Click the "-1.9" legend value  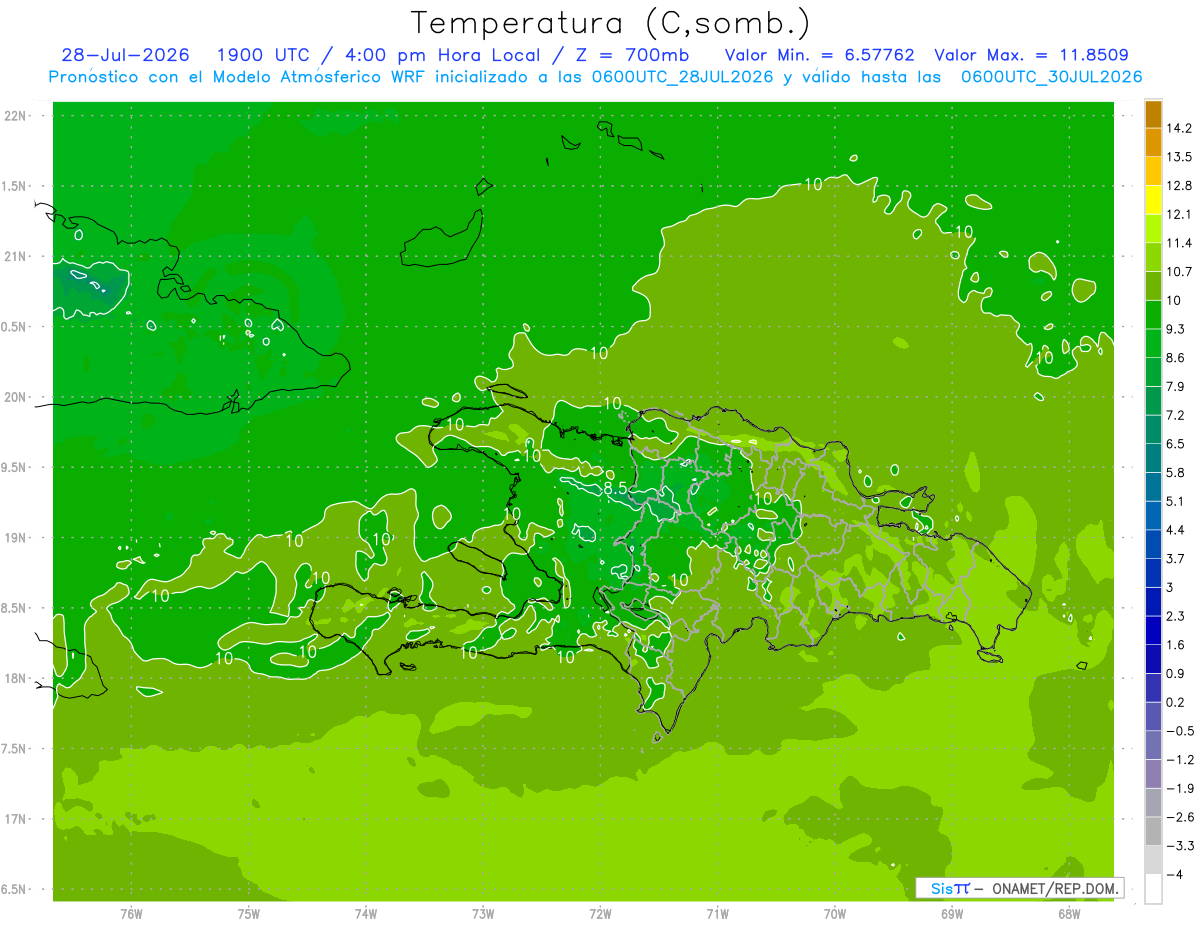(x=1179, y=788)
